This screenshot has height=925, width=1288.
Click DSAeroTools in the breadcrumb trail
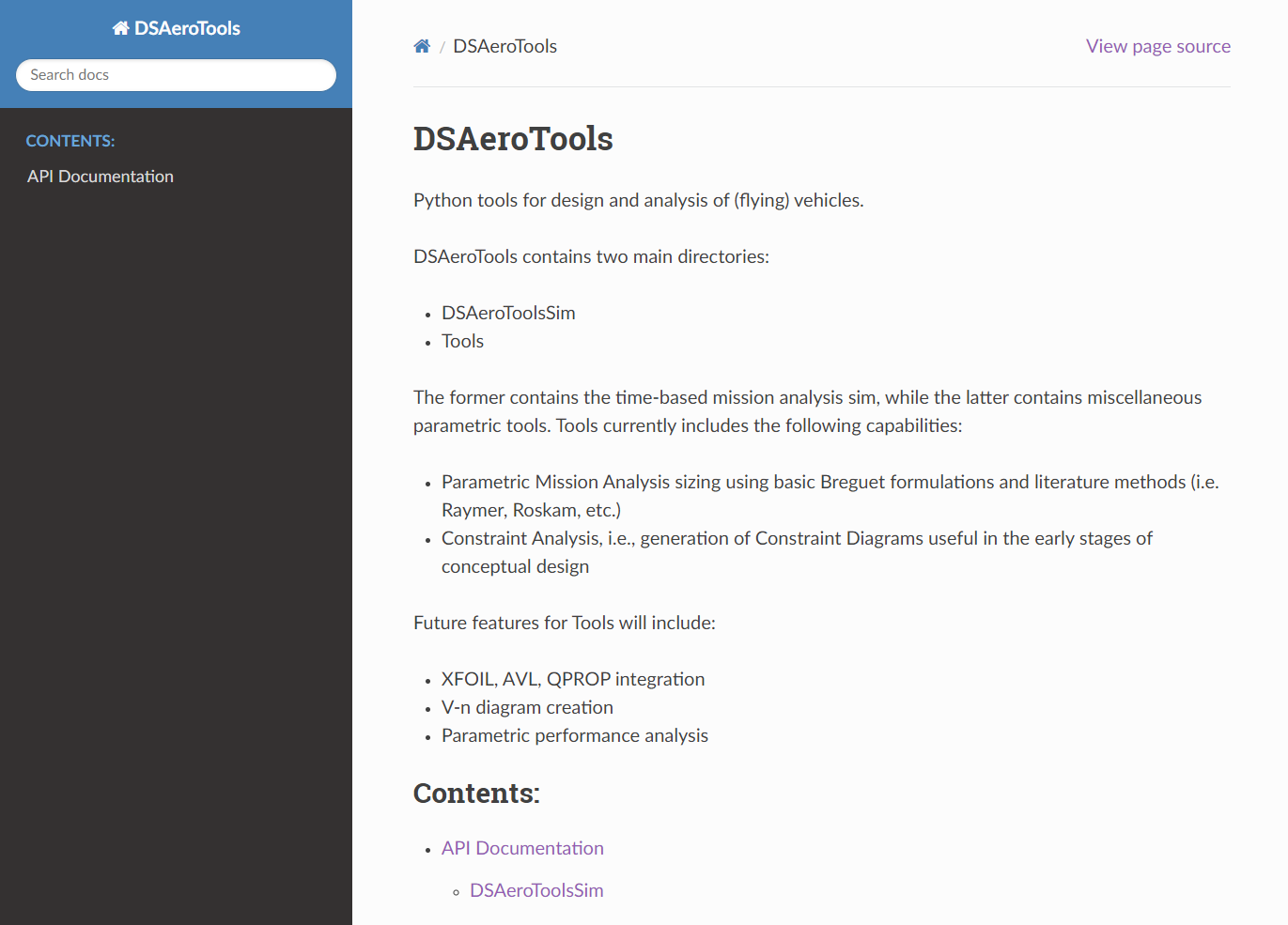(504, 46)
